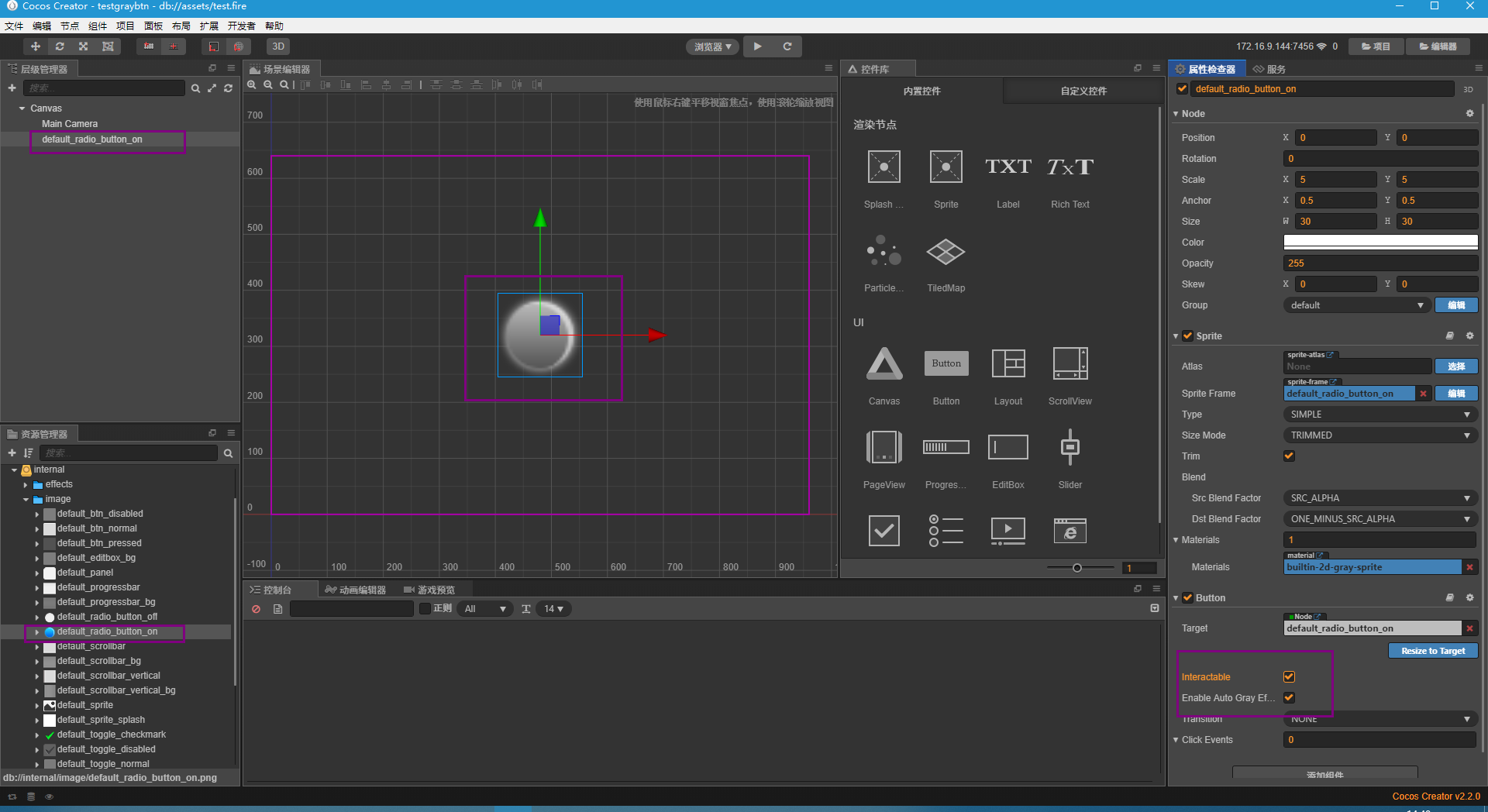This screenshot has height=812, width=1488.
Task: Pick the Canvas UI widget icon
Action: coord(884,363)
